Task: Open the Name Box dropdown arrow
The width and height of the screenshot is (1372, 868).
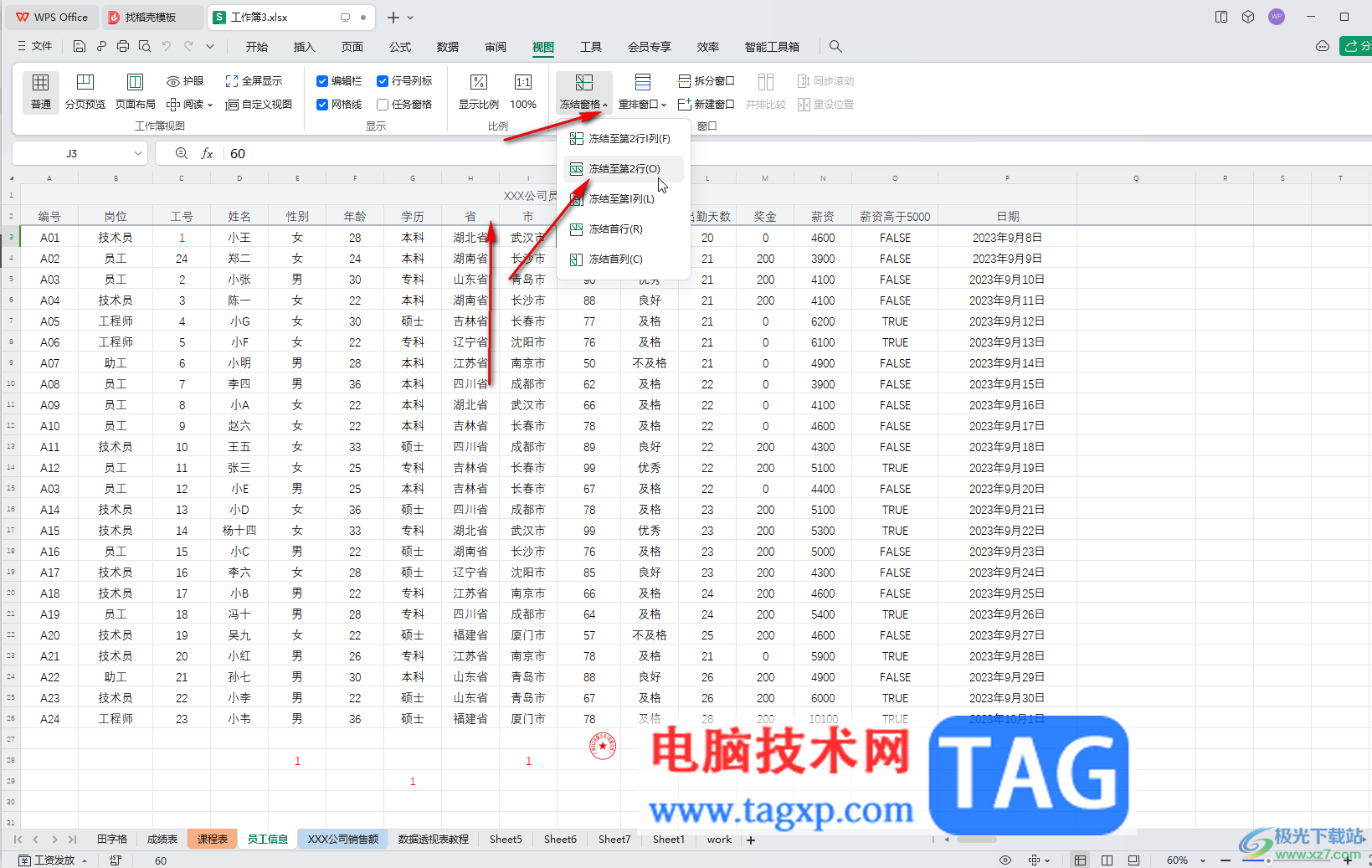Action: 138,153
